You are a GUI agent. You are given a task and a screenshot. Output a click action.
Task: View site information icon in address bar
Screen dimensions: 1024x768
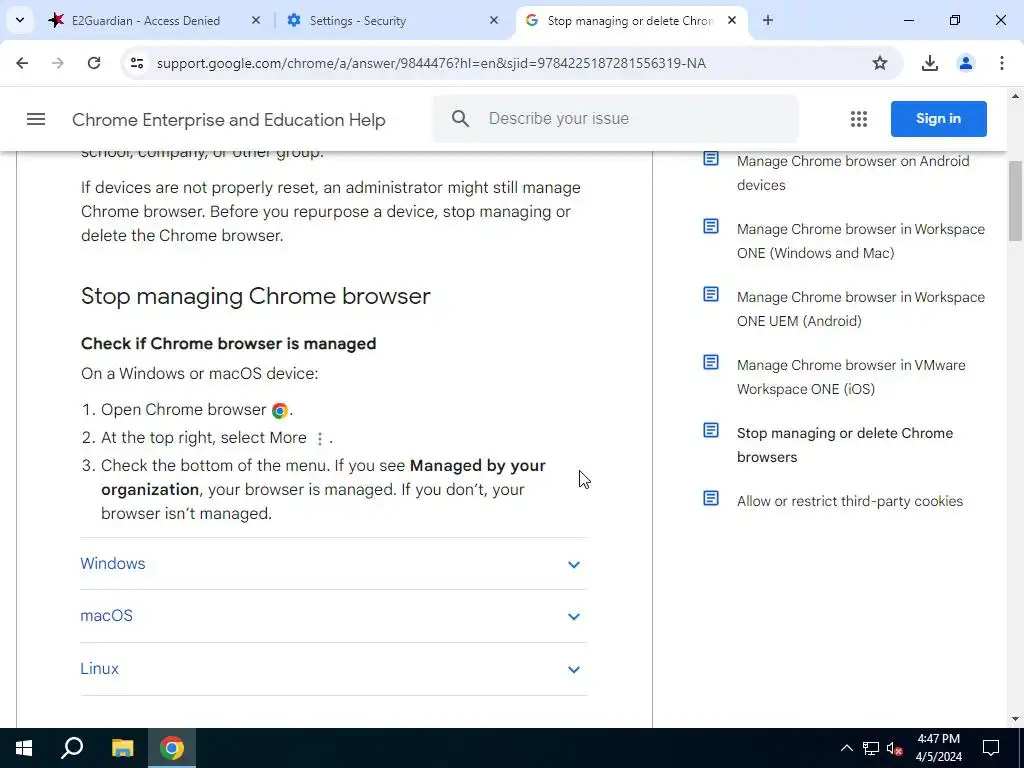(136, 63)
